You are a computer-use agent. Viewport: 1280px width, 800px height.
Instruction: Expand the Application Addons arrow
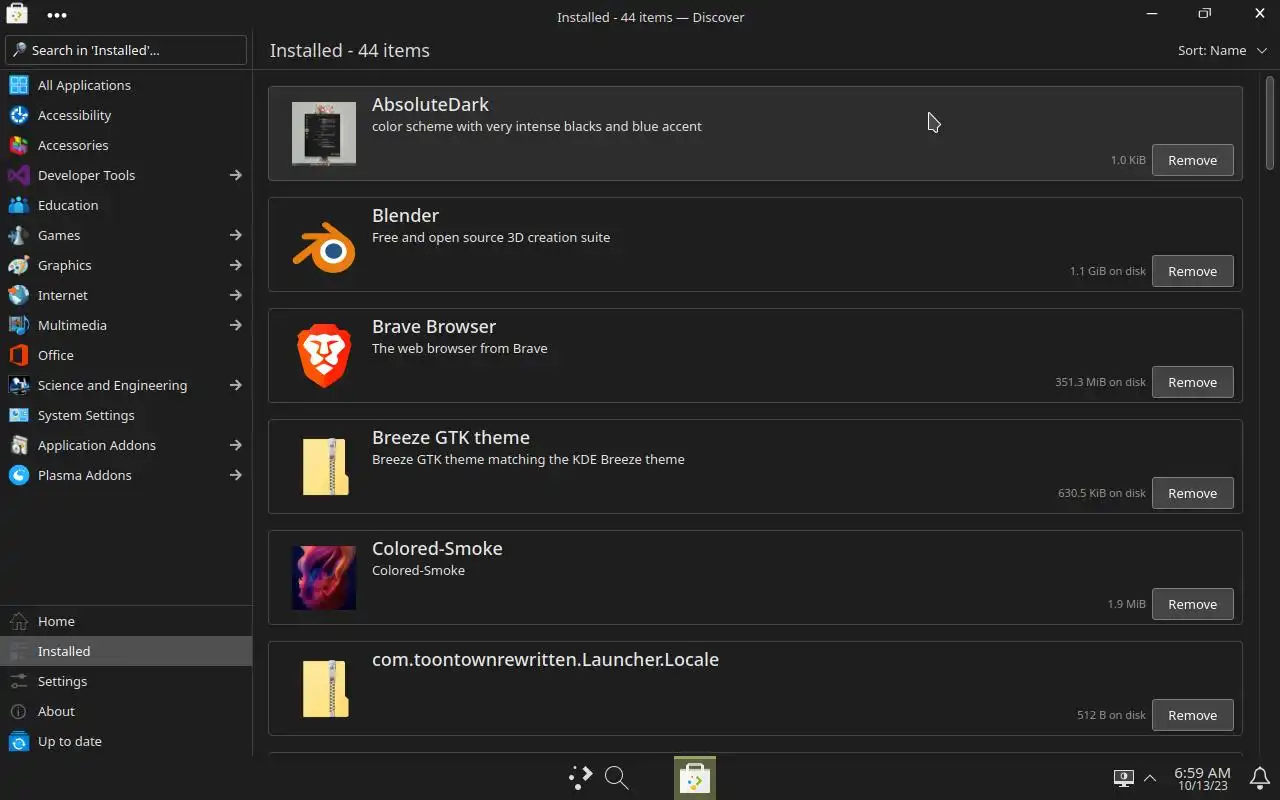click(x=236, y=445)
